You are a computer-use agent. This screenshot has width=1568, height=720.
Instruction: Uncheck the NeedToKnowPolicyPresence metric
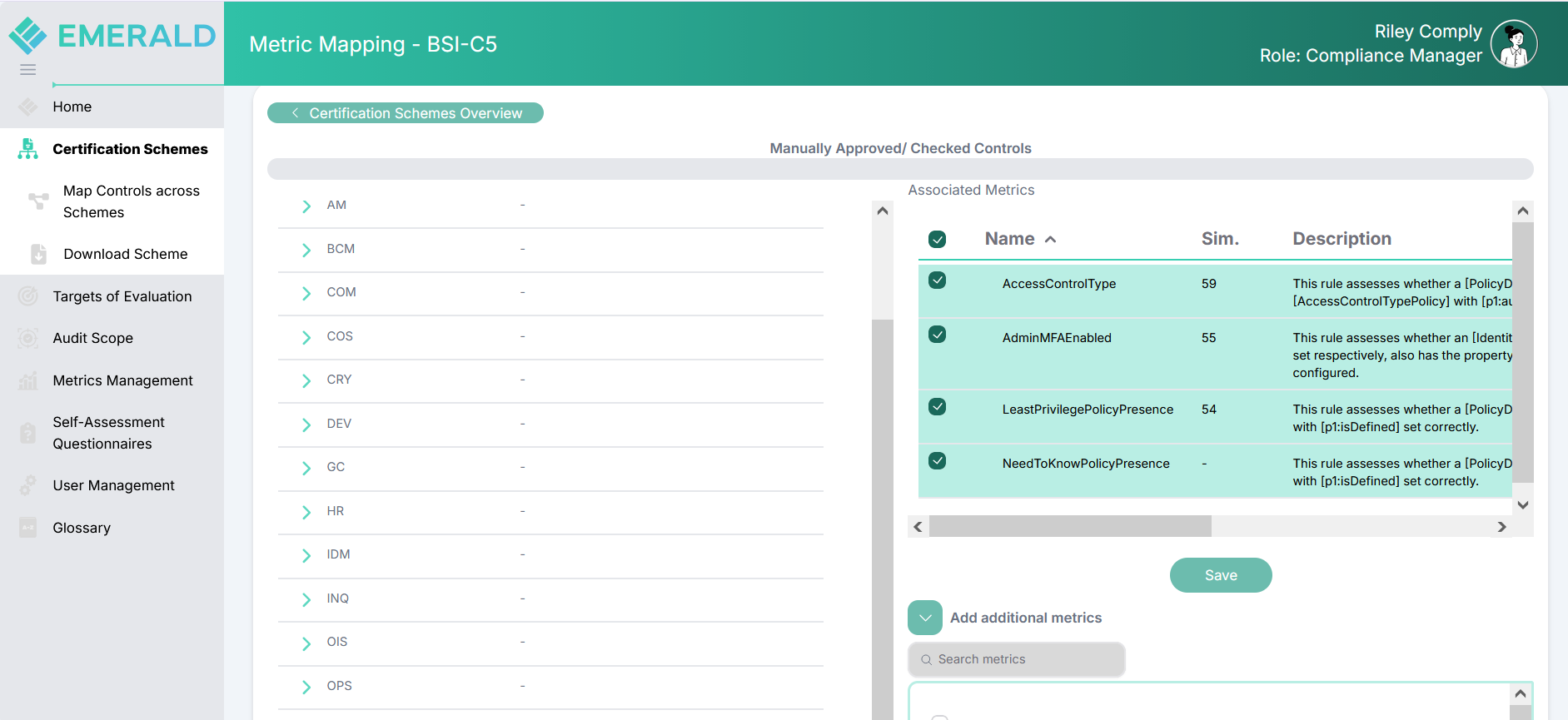[938, 460]
